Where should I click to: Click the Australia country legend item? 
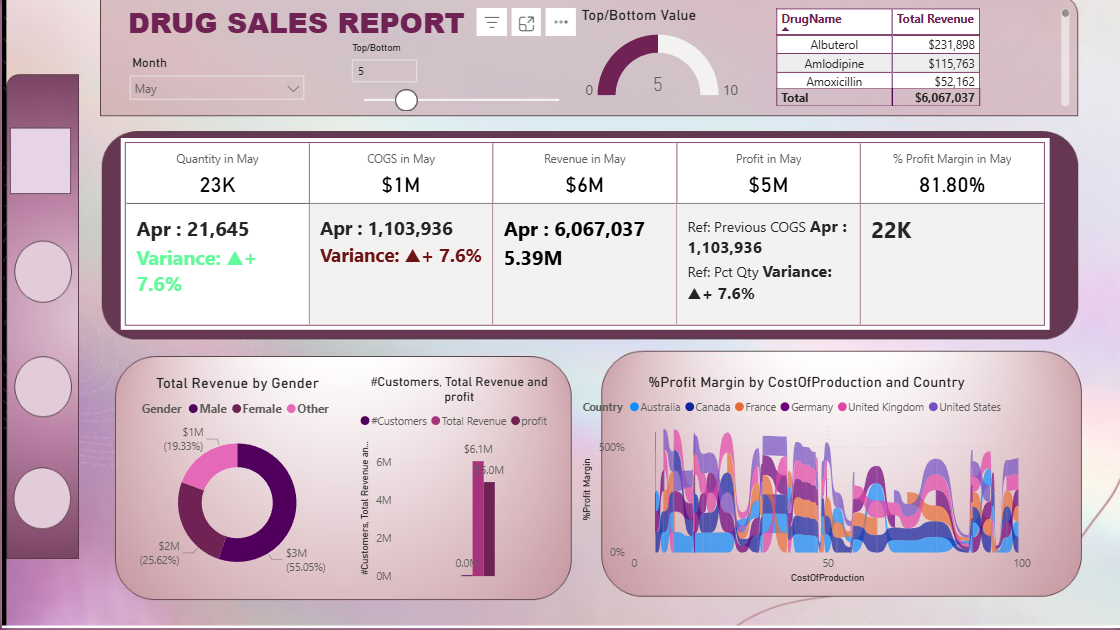coord(655,407)
